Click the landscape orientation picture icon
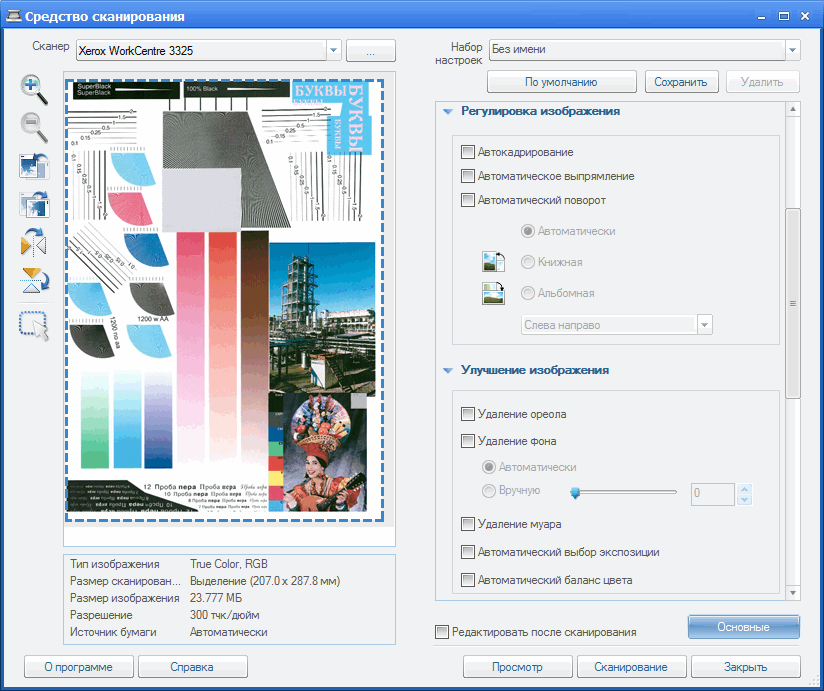The height and width of the screenshot is (691, 824). (x=493, y=293)
